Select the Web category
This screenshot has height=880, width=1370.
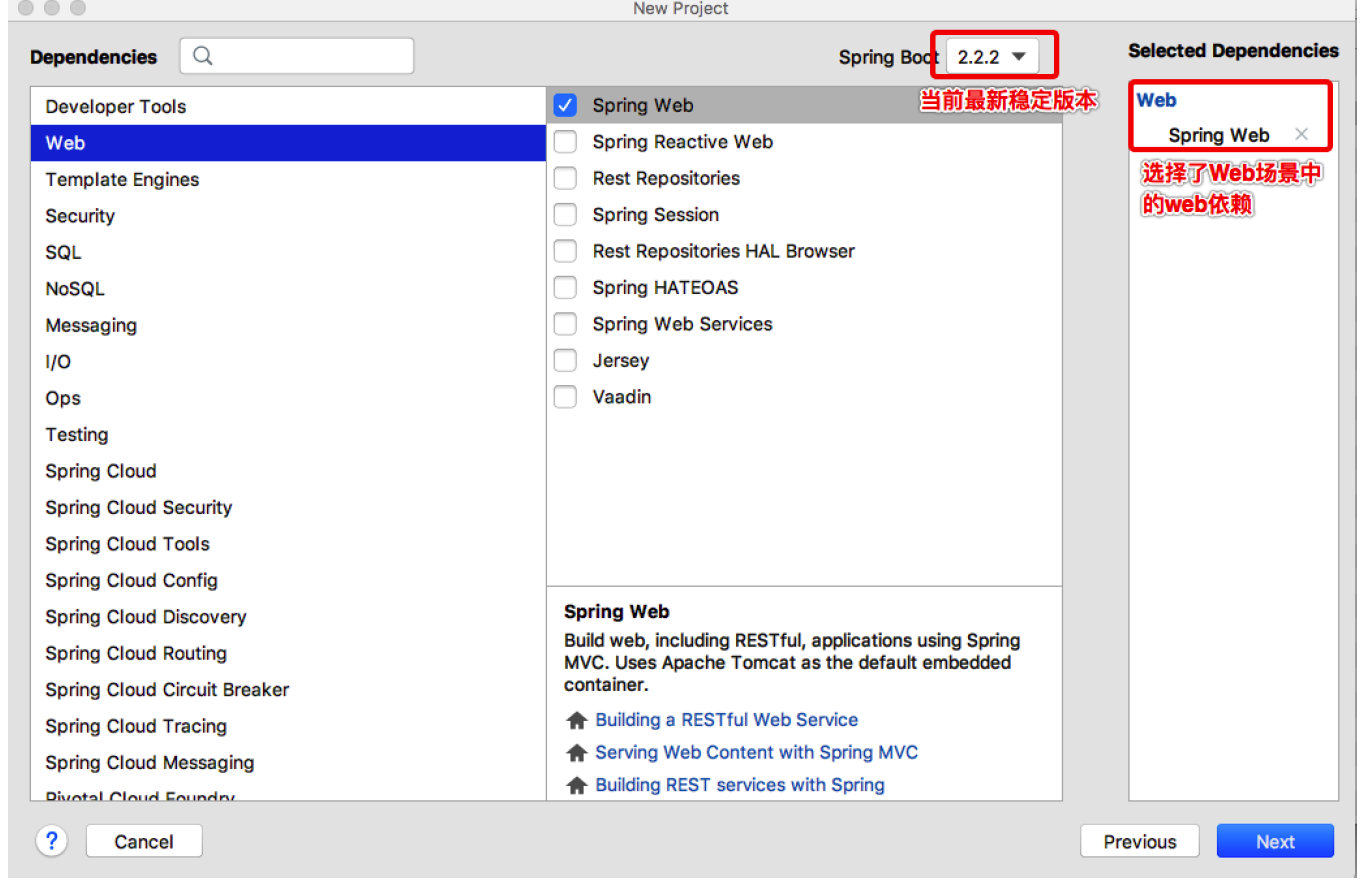pyautogui.click(x=288, y=143)
